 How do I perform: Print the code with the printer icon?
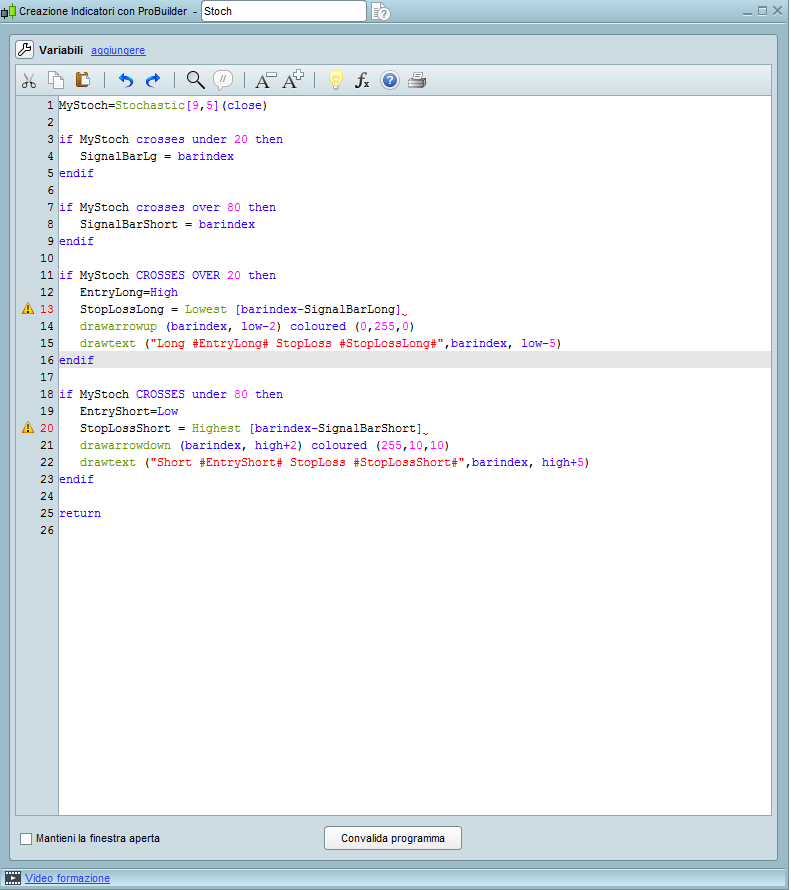pyautogui.click(x=417, y=81)
